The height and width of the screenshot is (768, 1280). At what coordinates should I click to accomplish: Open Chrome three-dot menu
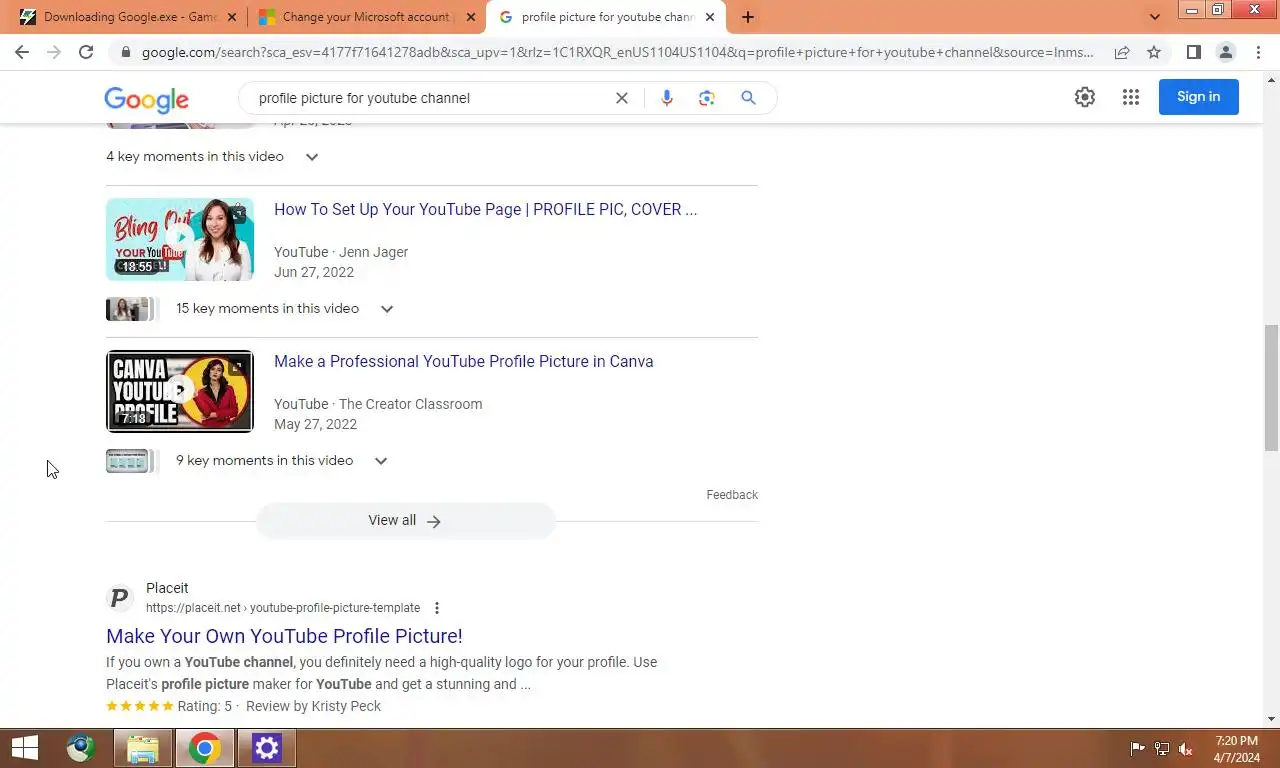click(1258, 52)
